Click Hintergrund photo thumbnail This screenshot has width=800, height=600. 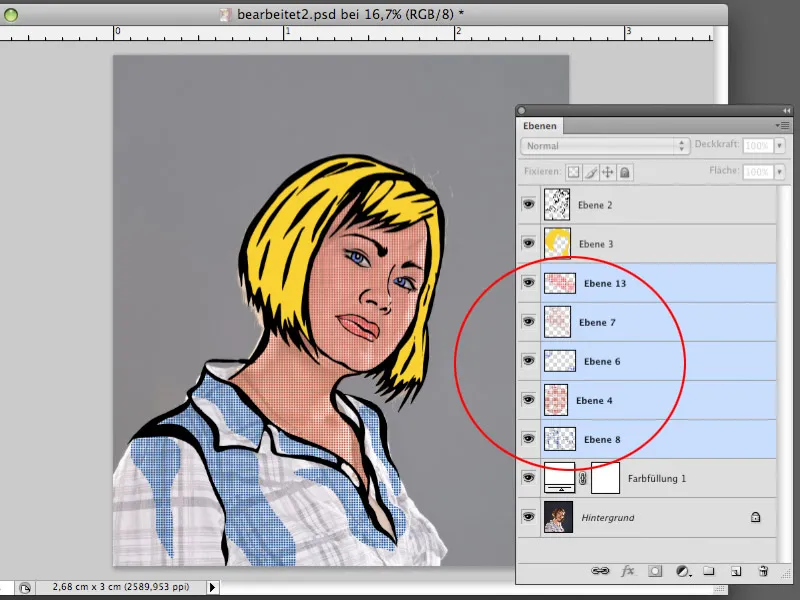click(558, 517)
